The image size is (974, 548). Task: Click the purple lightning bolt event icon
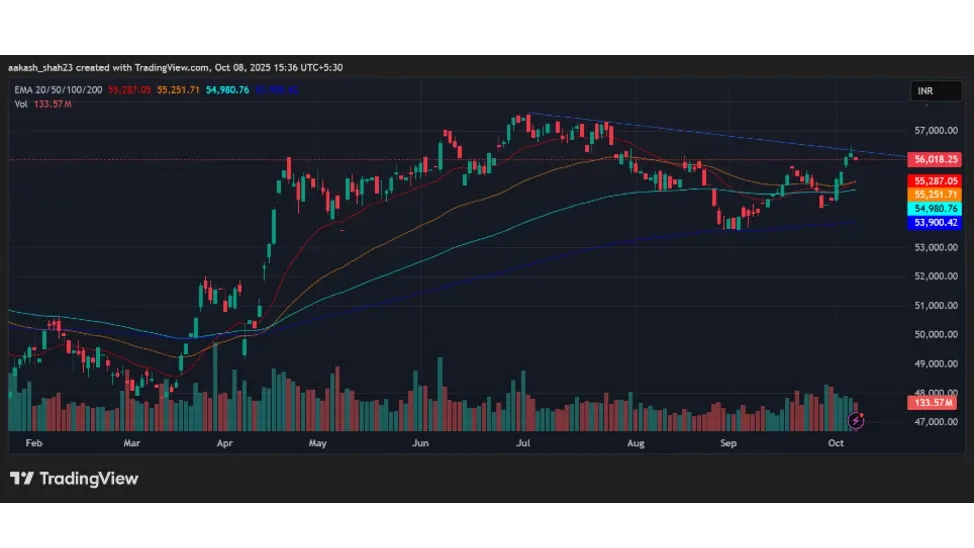(855, 420)
